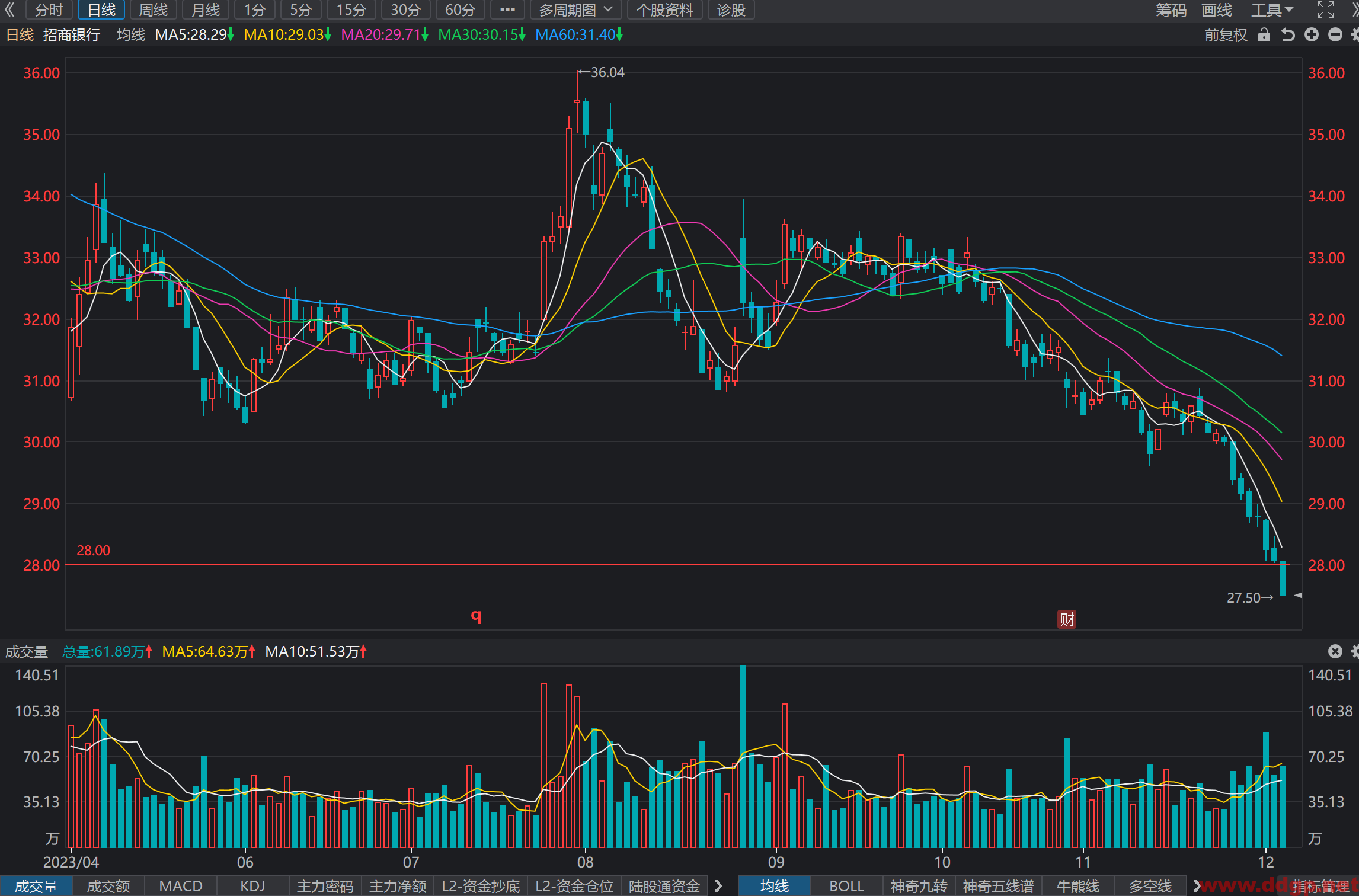1359x896 pixels.
Task: Click the undo arrow icon
Action: [1288, 35]
